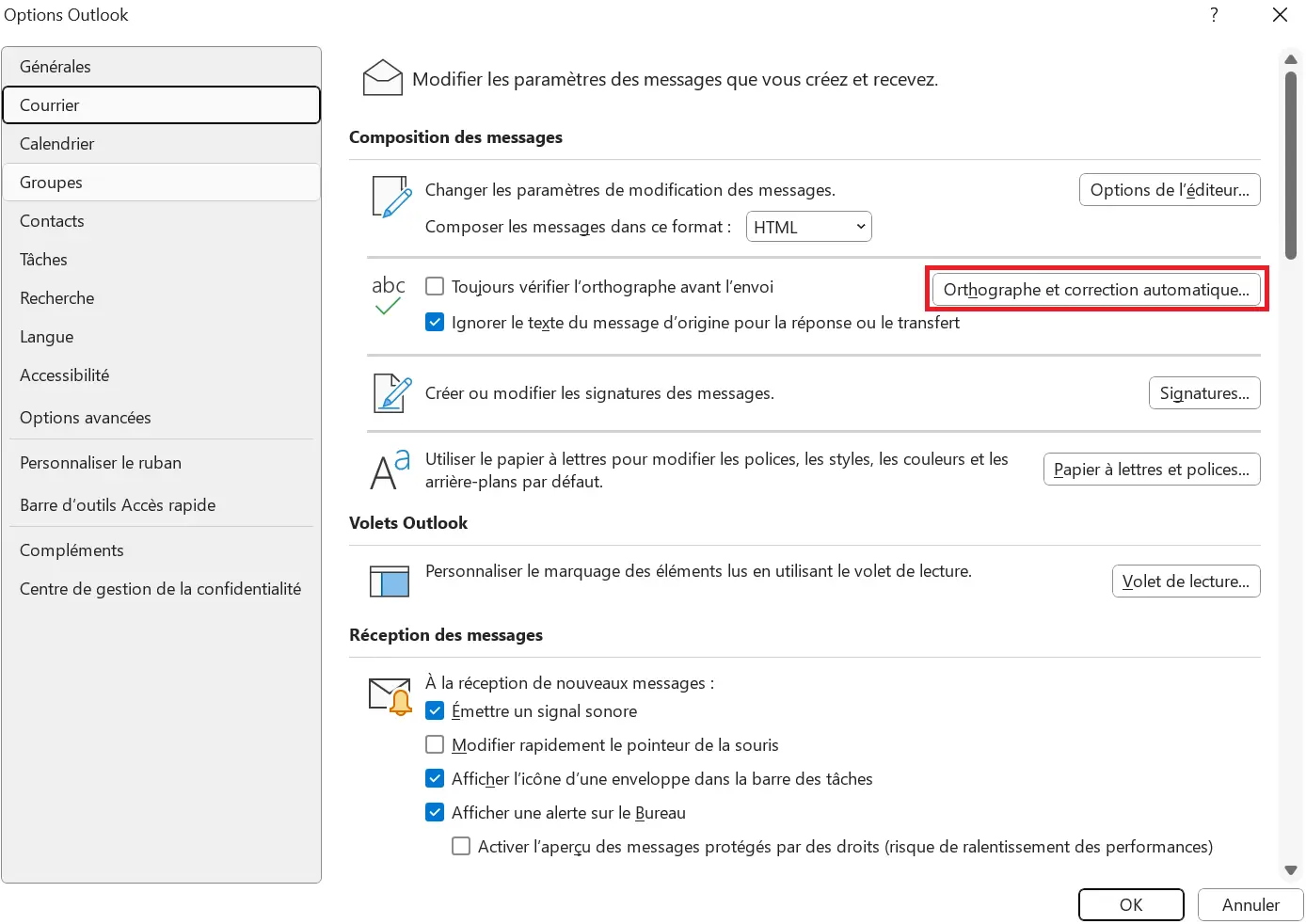Screen dimensions: 1306x924
Task: Switch to Calendrier options
Action: 162,144
